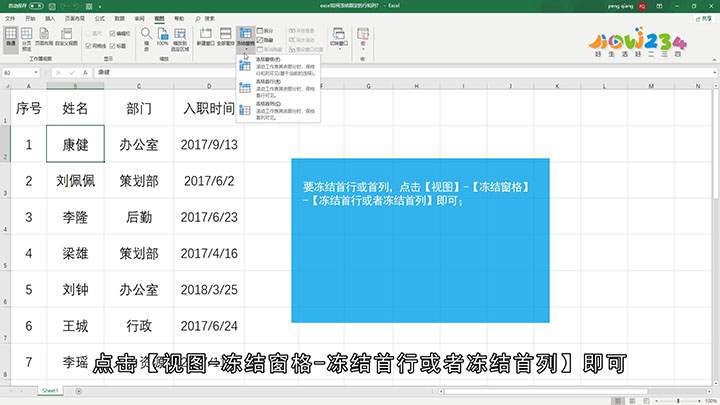Toggle the Formula Bar checkbox
Viewport: 720px width, 405px height.
[120, 34]
